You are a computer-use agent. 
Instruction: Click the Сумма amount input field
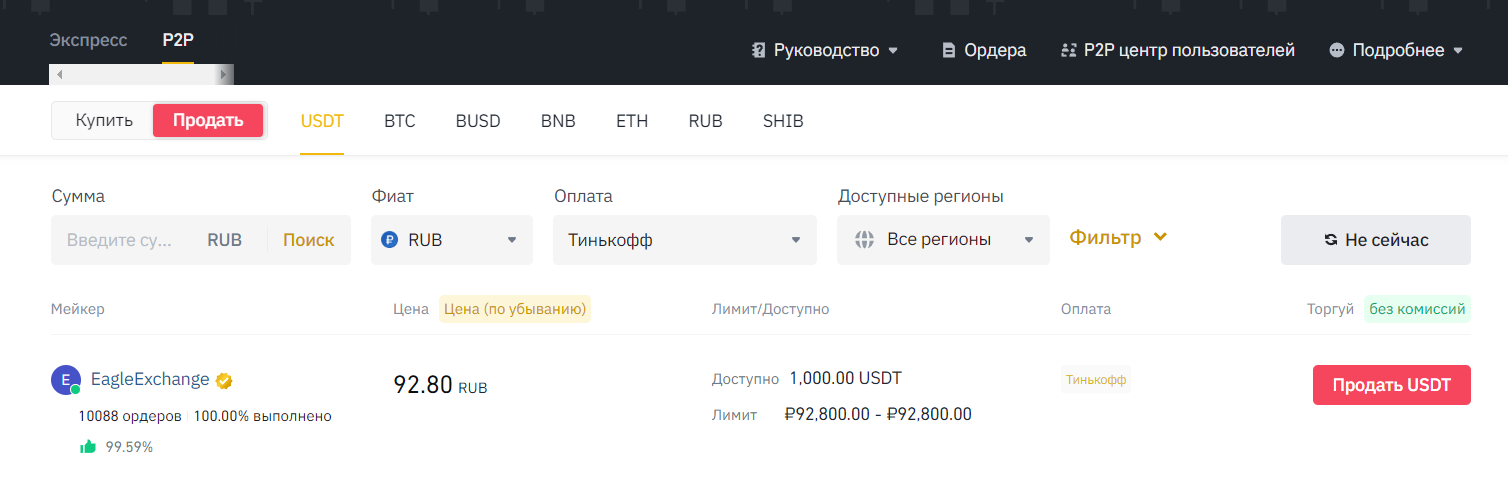coord(122,240)
